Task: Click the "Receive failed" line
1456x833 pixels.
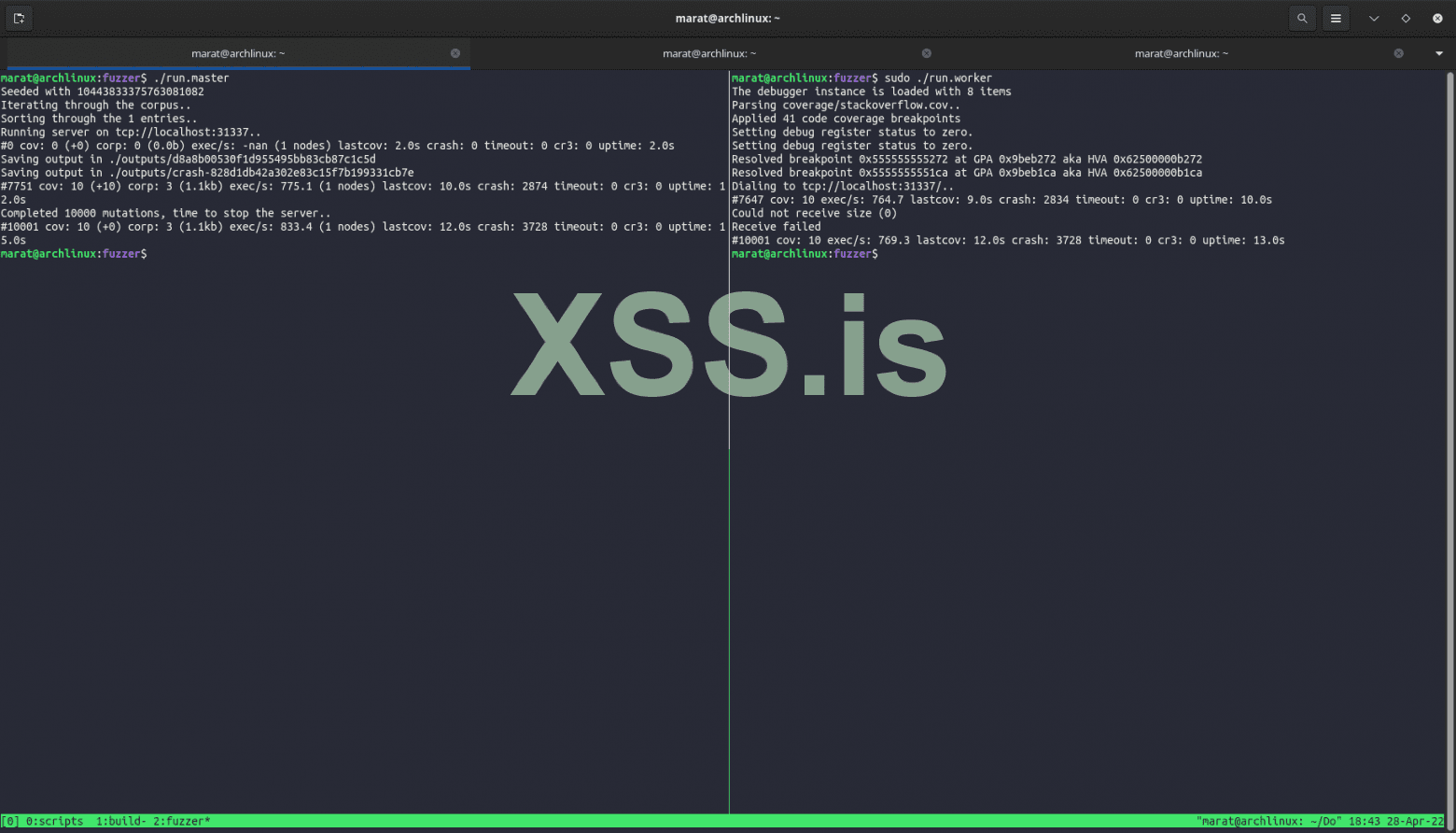Action: (777, 227)
